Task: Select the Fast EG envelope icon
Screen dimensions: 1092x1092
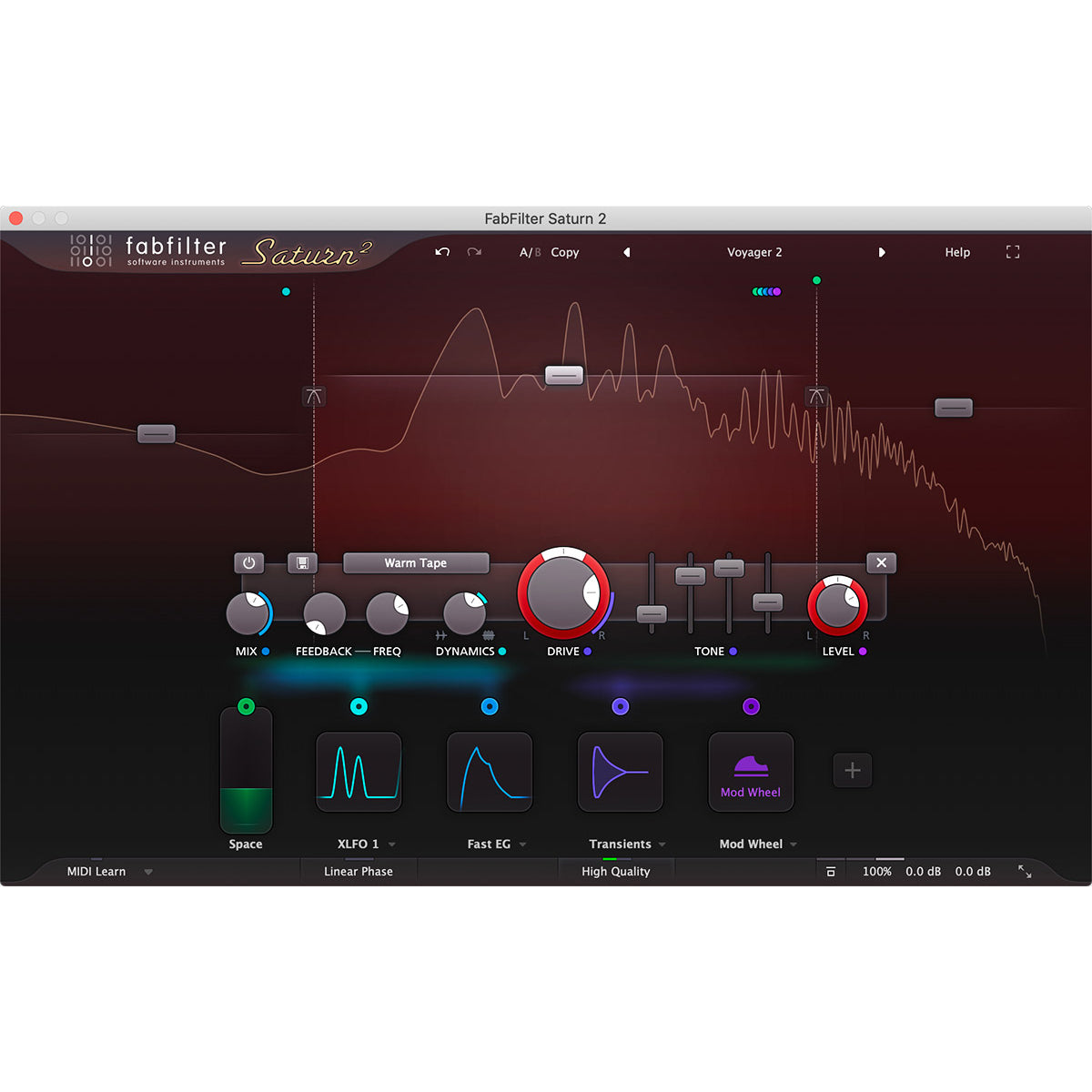Action: pos(489,772)
